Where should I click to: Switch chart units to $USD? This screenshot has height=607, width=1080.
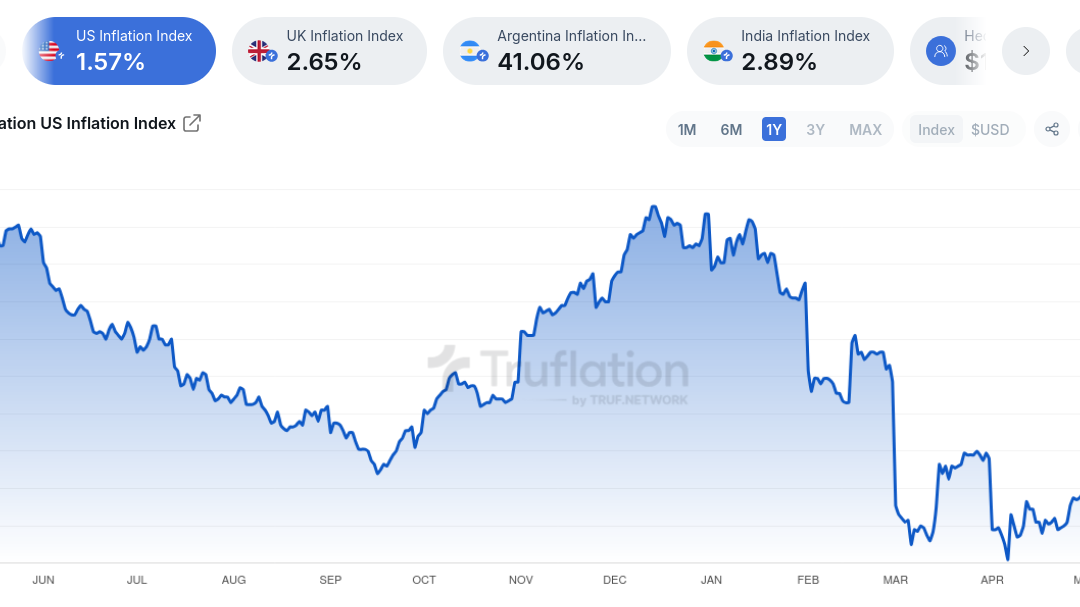click(990, 130)
